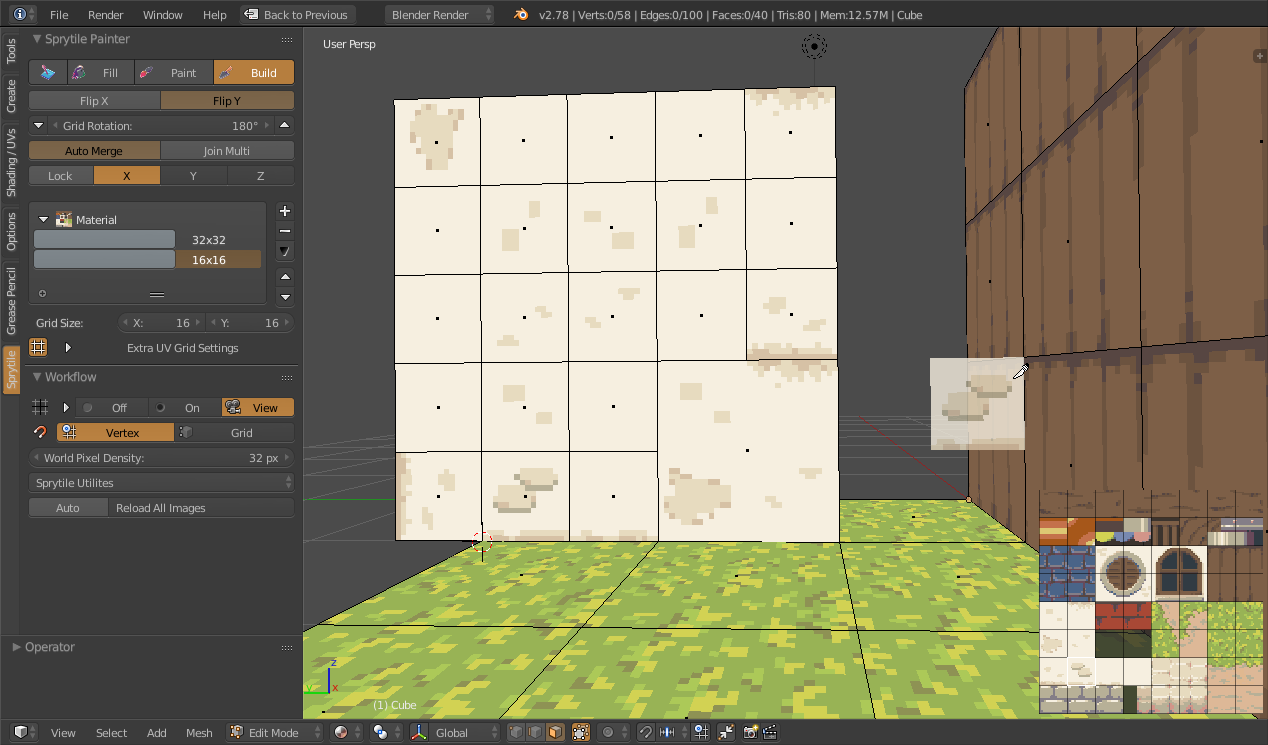Image resolution: width=1268 pixels, height=745 pixels.
Task: Open the Sprytile Utilites dropdown
Action: coord(162,483)
